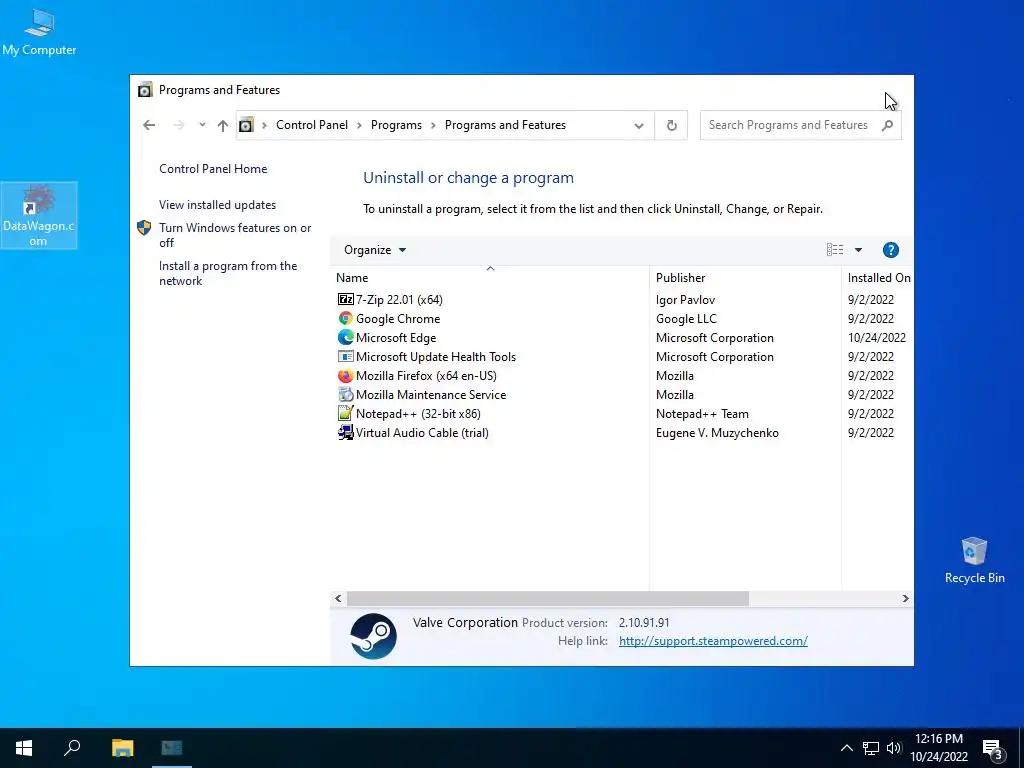Screen dimensions: 1024x768
Task: Open View installed updates link
Action: (x=217, y=205)
